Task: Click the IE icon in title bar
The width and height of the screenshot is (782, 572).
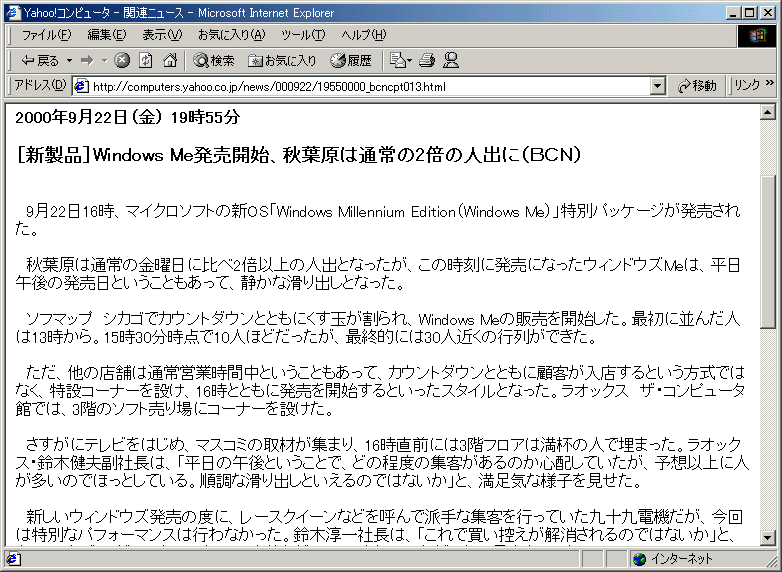Action: (13, 12)
